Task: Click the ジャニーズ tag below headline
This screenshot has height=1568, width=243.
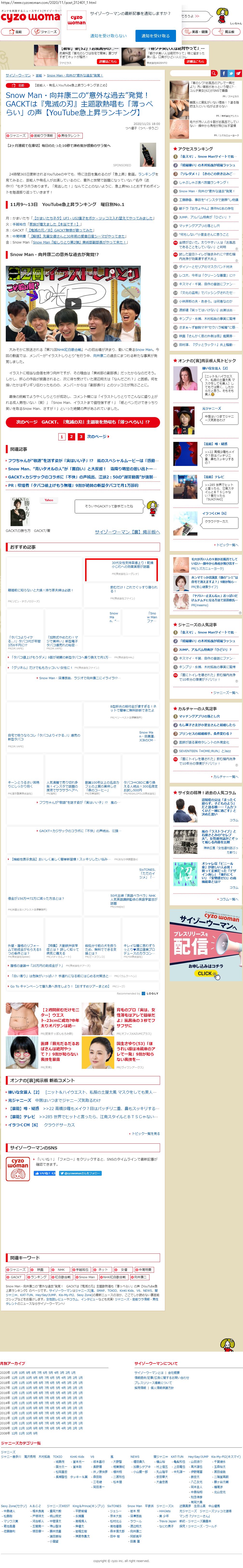Action: tap(17, 136)
